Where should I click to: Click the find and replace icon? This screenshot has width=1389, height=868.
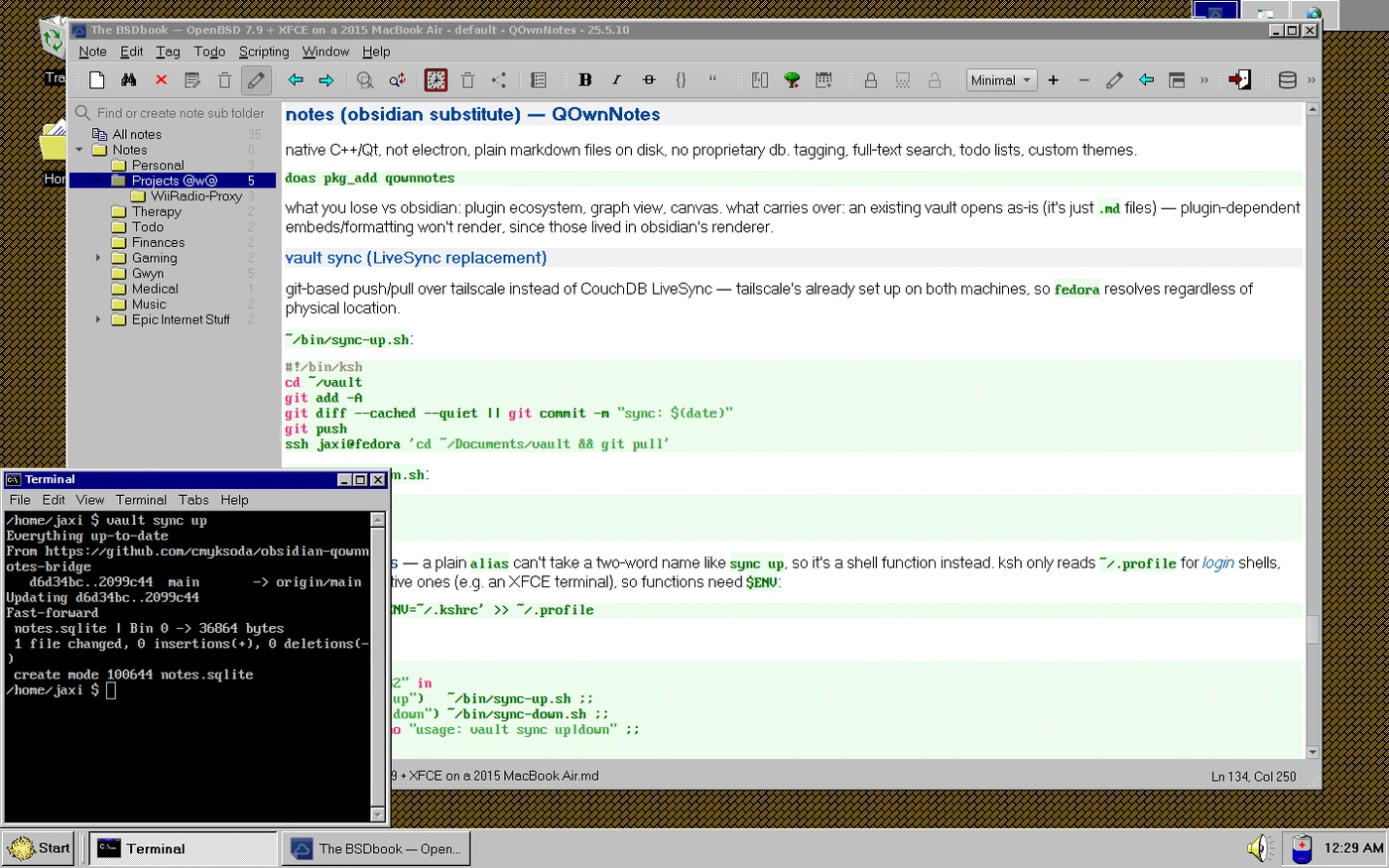point(397,80)
